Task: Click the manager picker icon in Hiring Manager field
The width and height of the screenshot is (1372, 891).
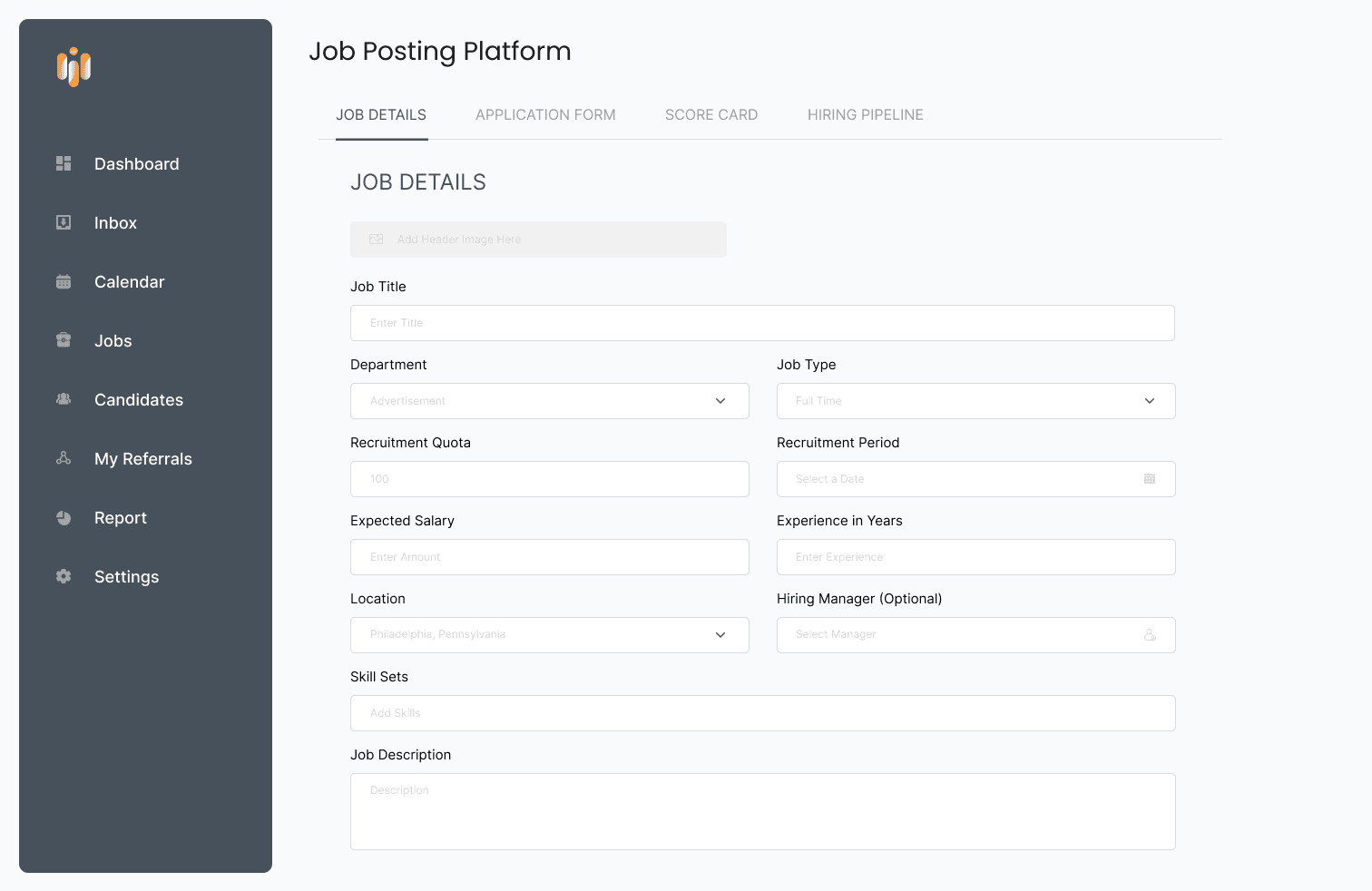Action: [x=1150, y=634]
